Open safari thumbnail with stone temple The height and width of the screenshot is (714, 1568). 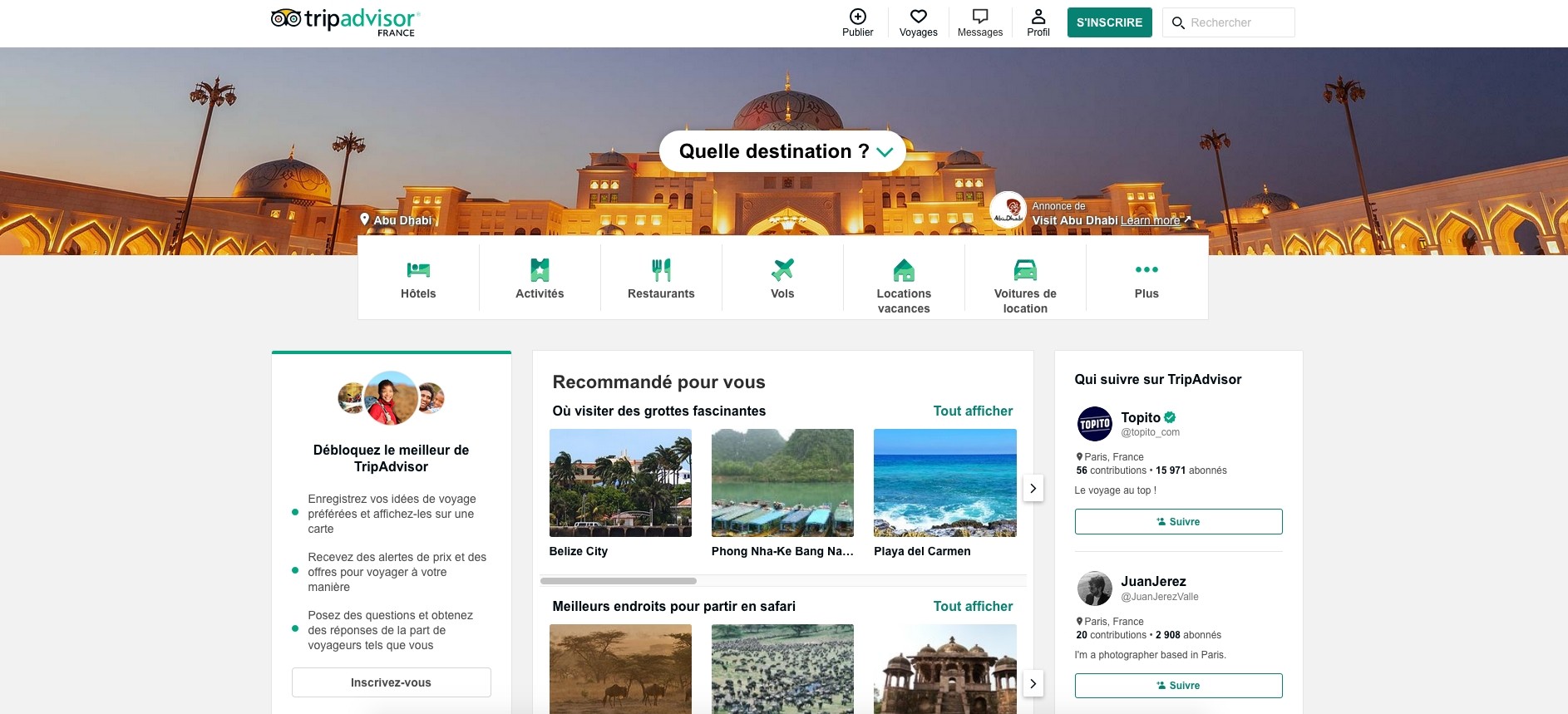pyautogui.click(x=945, y=669)
